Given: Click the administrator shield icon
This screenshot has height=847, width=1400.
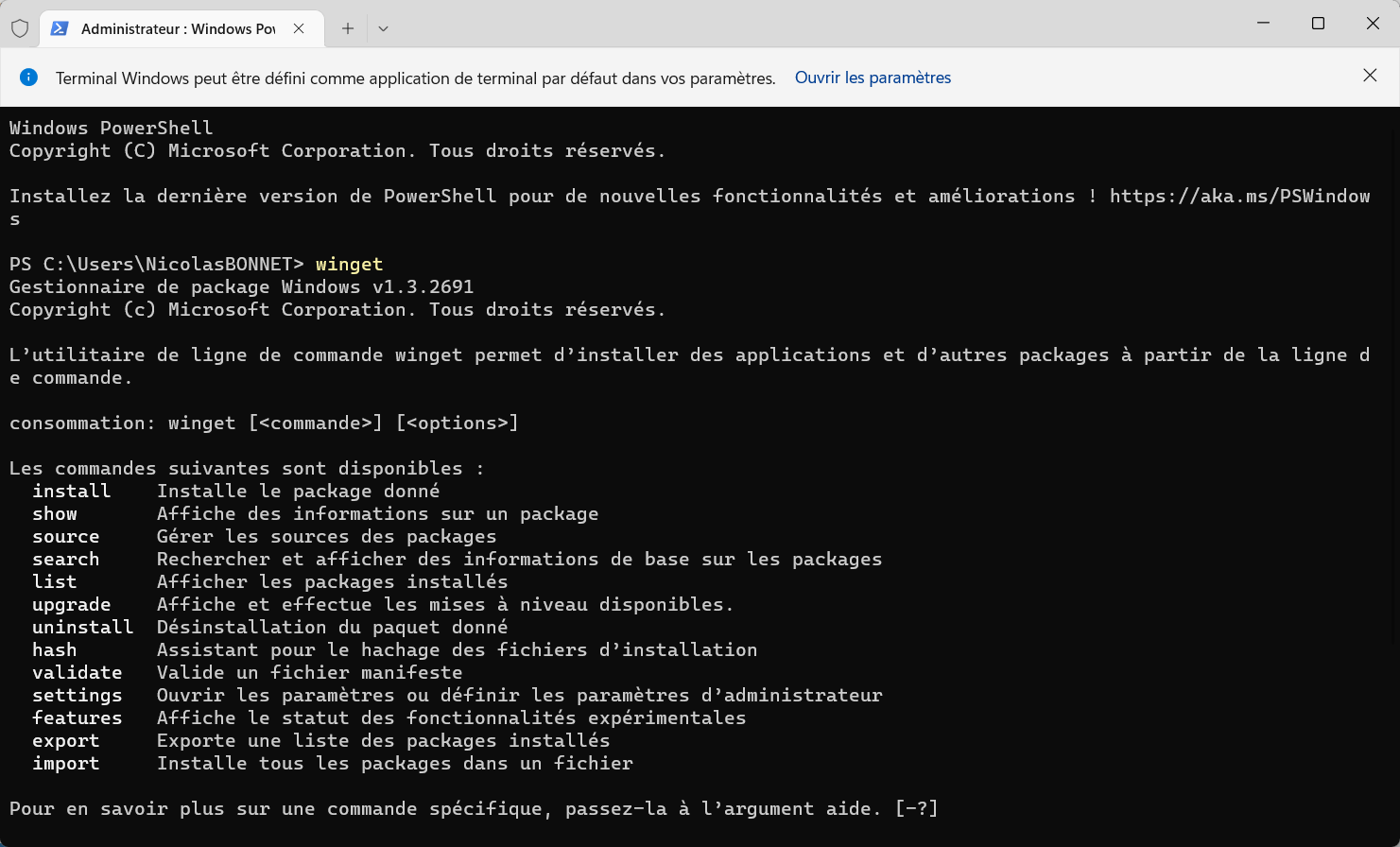Looking at the screenshot, I should (20, 28).
